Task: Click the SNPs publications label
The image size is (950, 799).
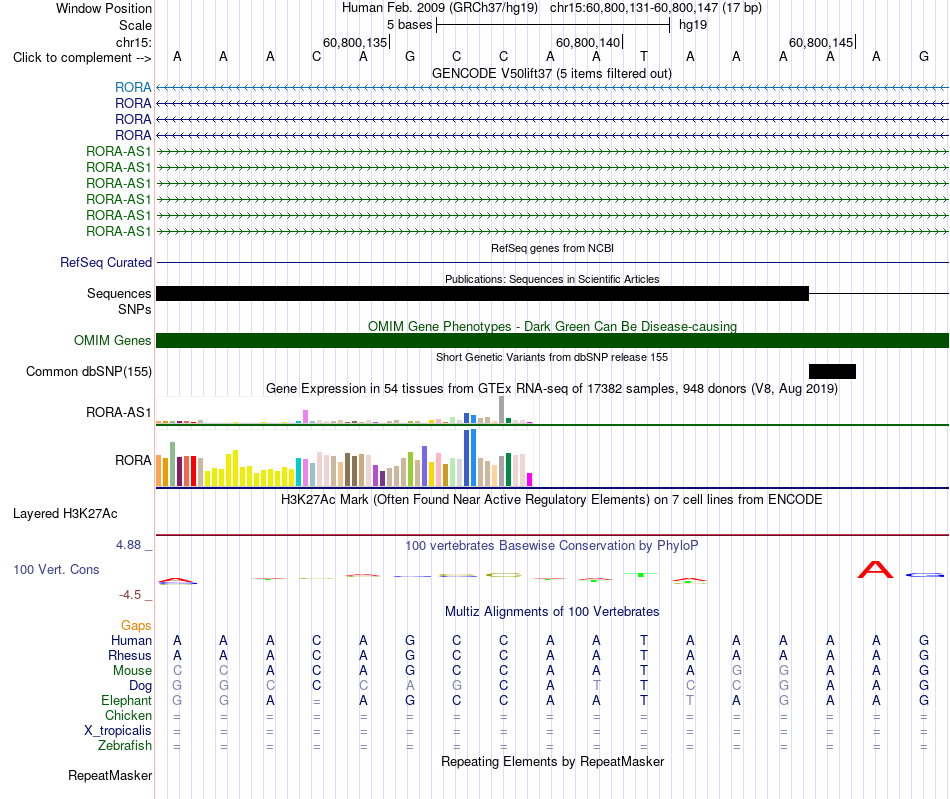Action: click(x=135, y=310)
